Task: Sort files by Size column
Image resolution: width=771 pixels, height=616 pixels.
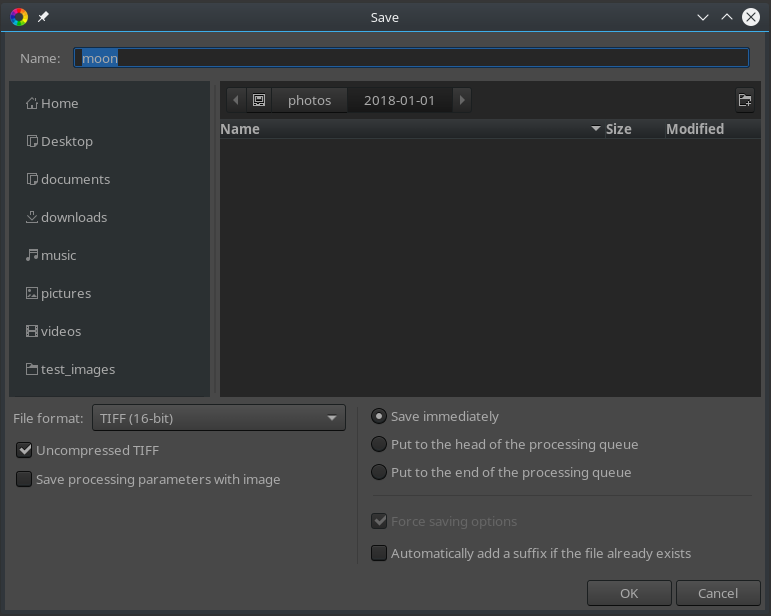Action: (618, 129)
